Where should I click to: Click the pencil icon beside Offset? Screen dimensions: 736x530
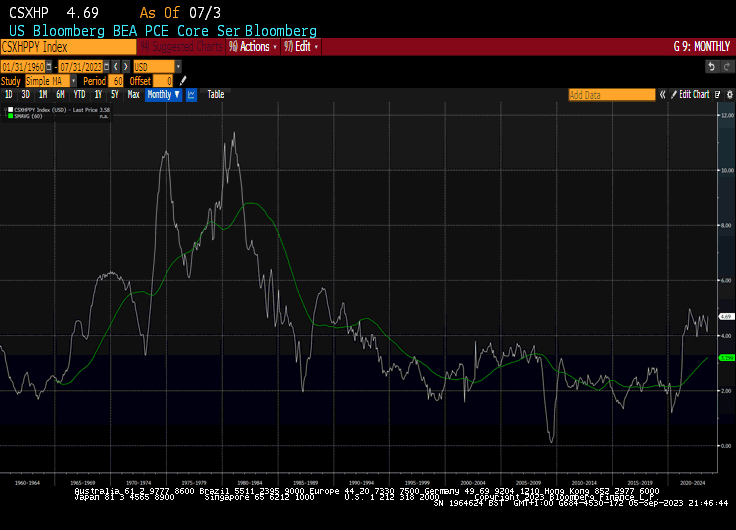183,80
